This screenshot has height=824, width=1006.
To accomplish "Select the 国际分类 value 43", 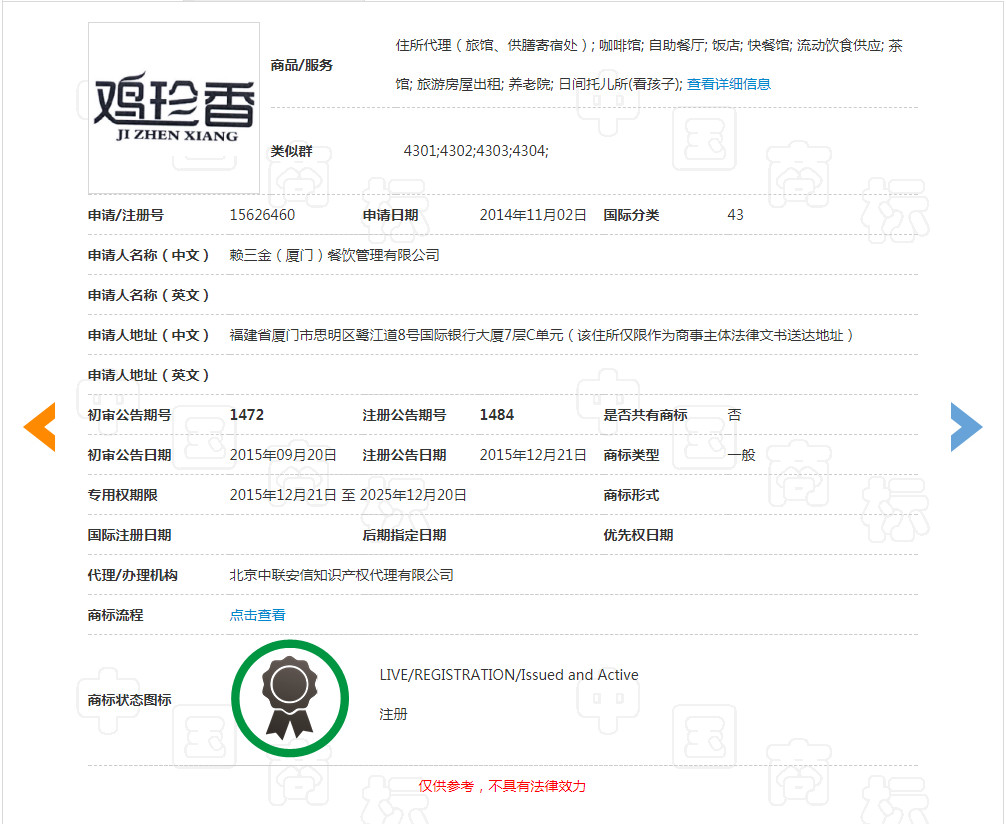I will [x=735, y=214].
